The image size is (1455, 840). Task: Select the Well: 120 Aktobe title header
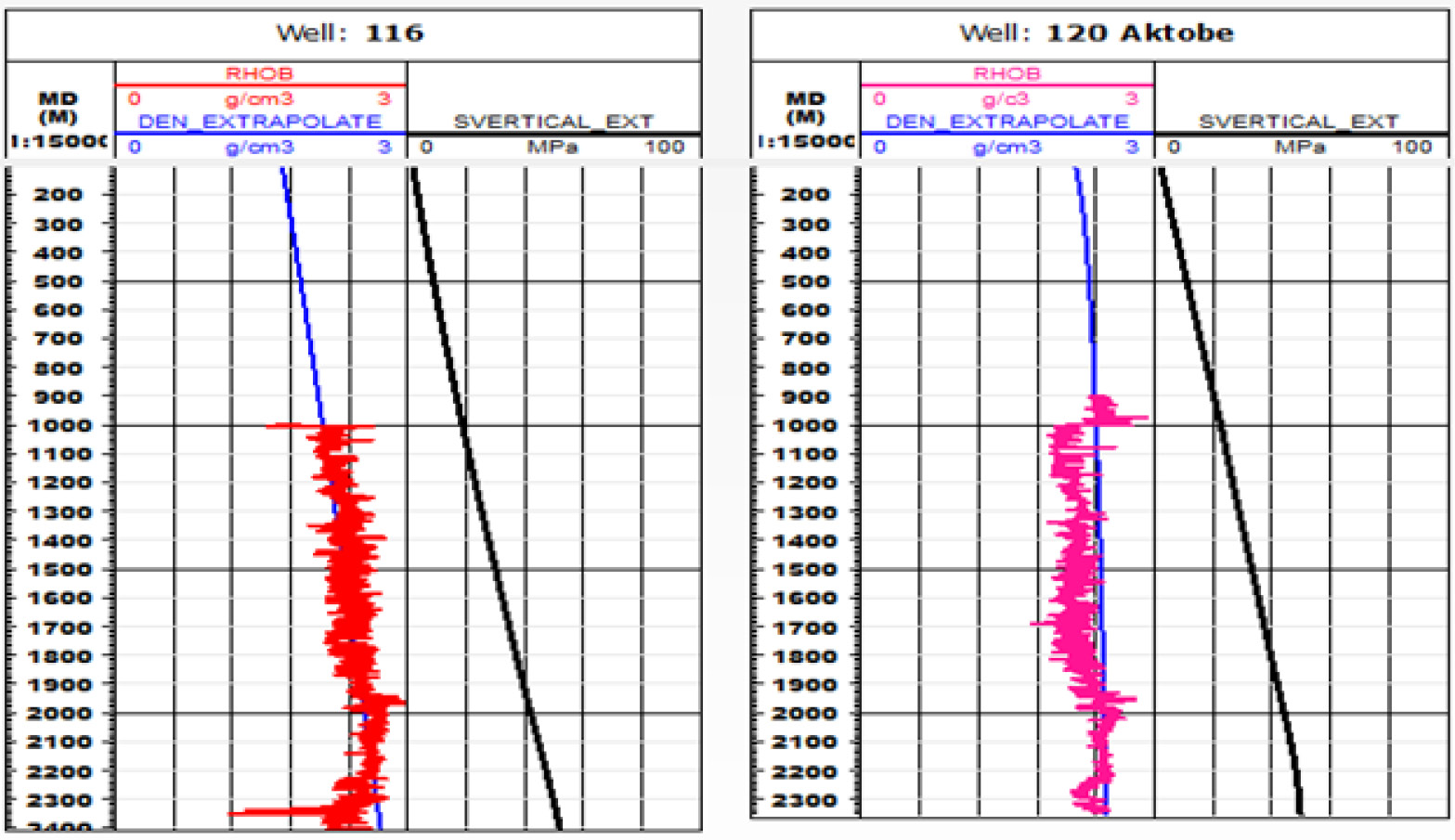(1096, 33)
